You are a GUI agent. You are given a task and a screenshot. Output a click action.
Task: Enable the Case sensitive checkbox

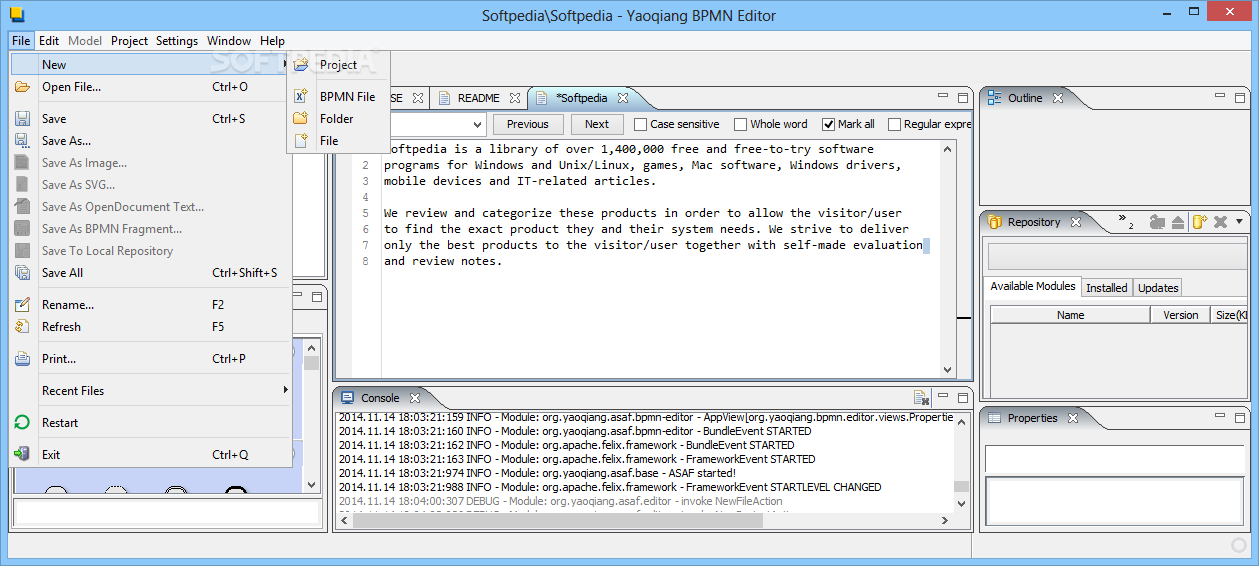pos(641,125)
